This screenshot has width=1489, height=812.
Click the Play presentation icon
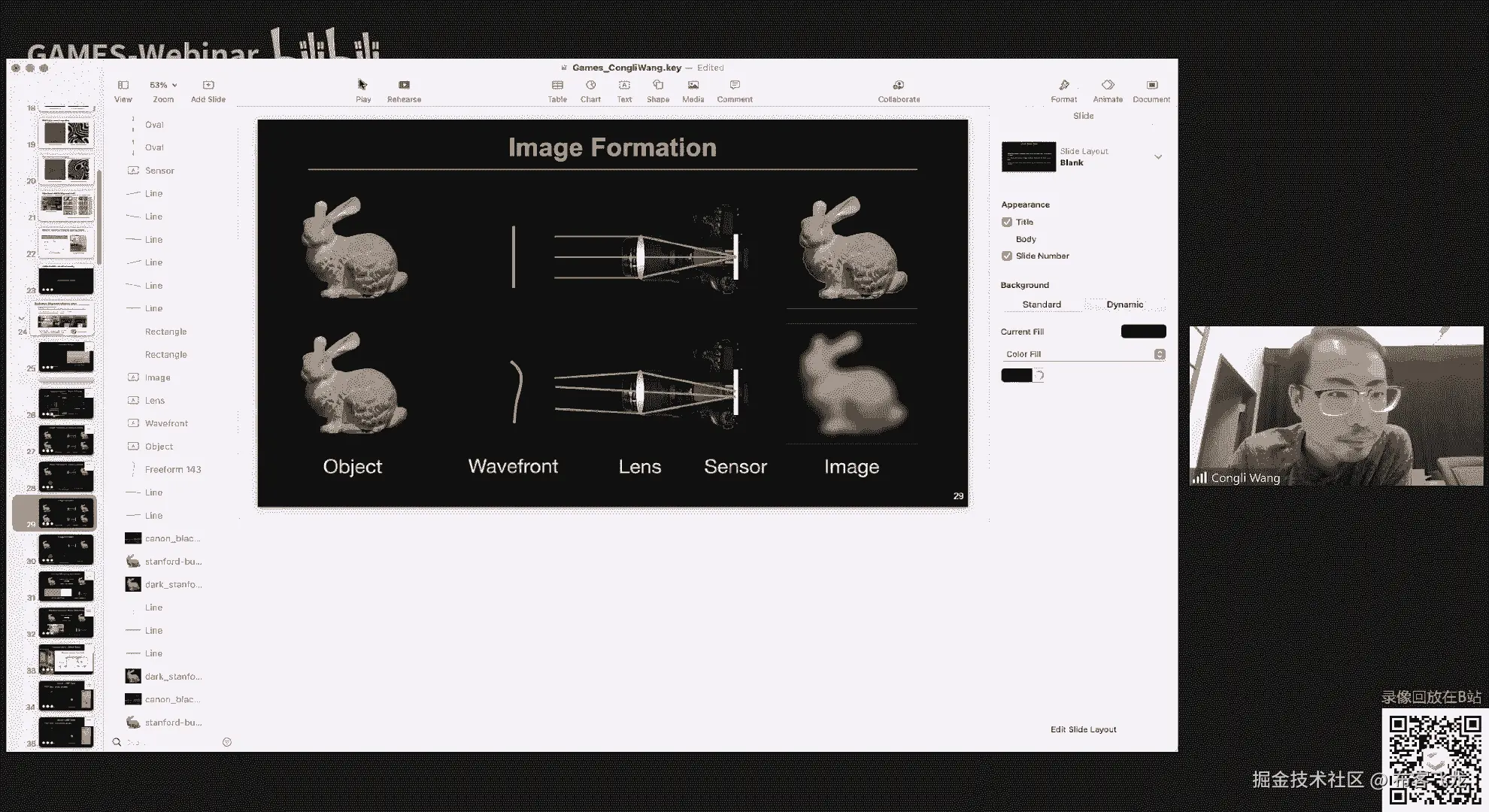click(363, 85)
